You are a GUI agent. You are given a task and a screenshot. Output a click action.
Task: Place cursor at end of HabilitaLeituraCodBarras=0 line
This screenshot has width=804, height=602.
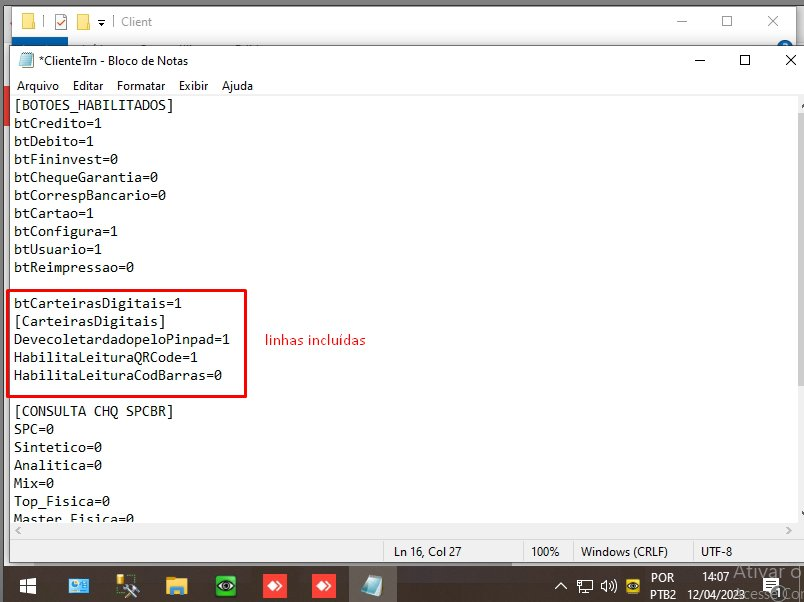[222, 376]
